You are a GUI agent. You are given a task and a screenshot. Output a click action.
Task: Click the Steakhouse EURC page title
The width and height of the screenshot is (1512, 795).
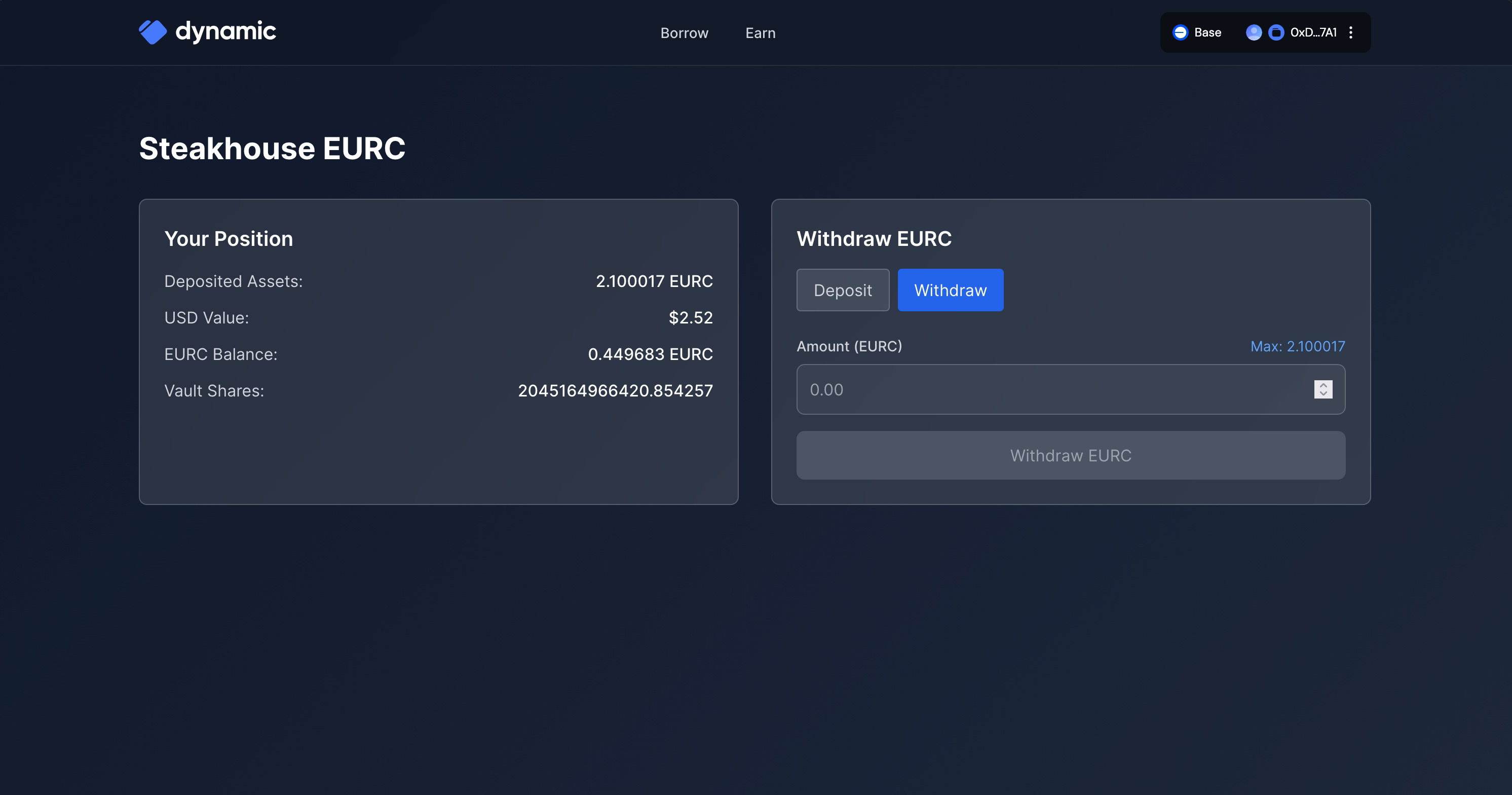coord(272,148)
